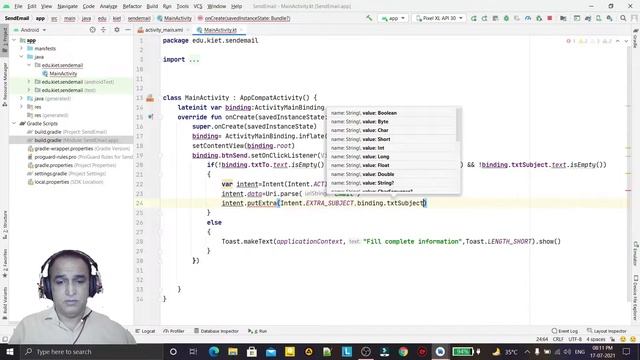Click the gutter icon next to class MainActivity
This screenshot has width=640, height=360.
coord(150,98)
